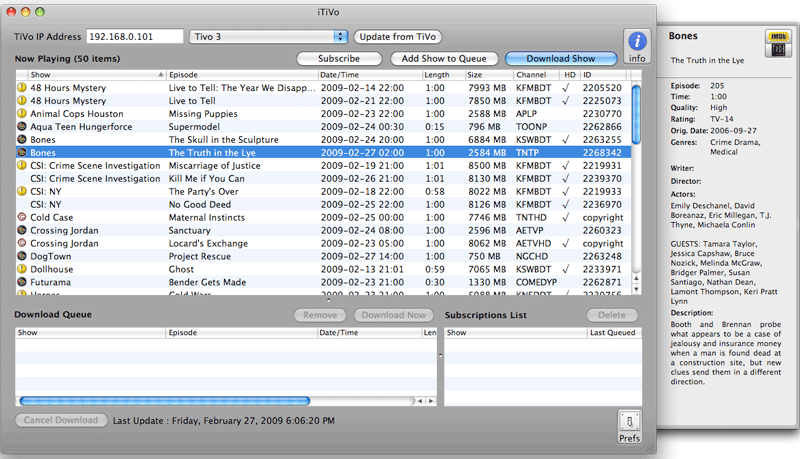Click the Subscribe button
Viewport: 800px width, 459px height.
pyautogui.click(x=339, y=59)
